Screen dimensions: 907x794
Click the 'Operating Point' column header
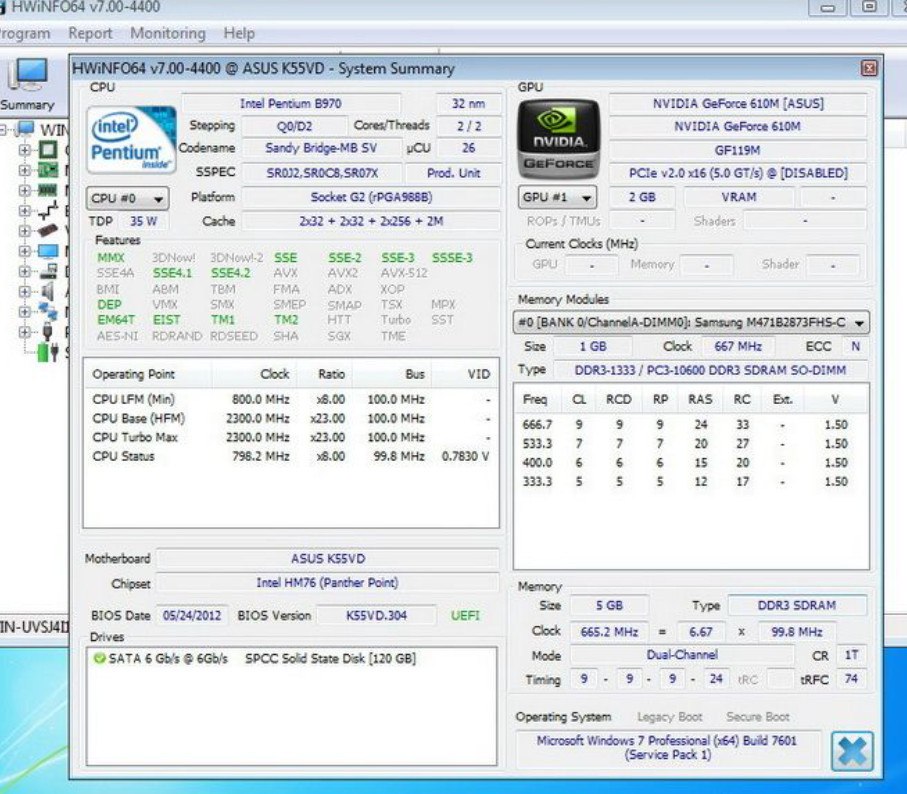point(148,374)
